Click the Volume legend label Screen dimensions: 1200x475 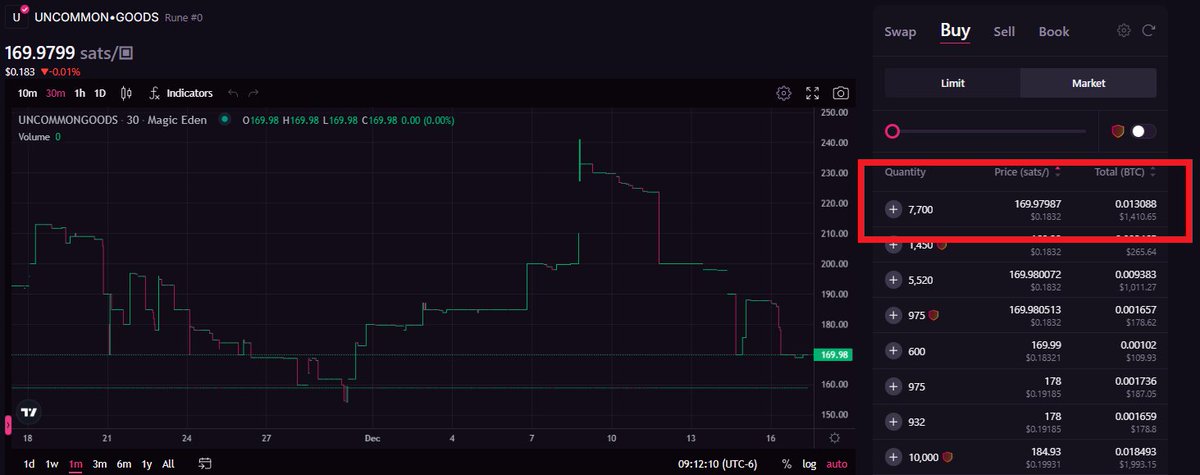click(34, 136)
